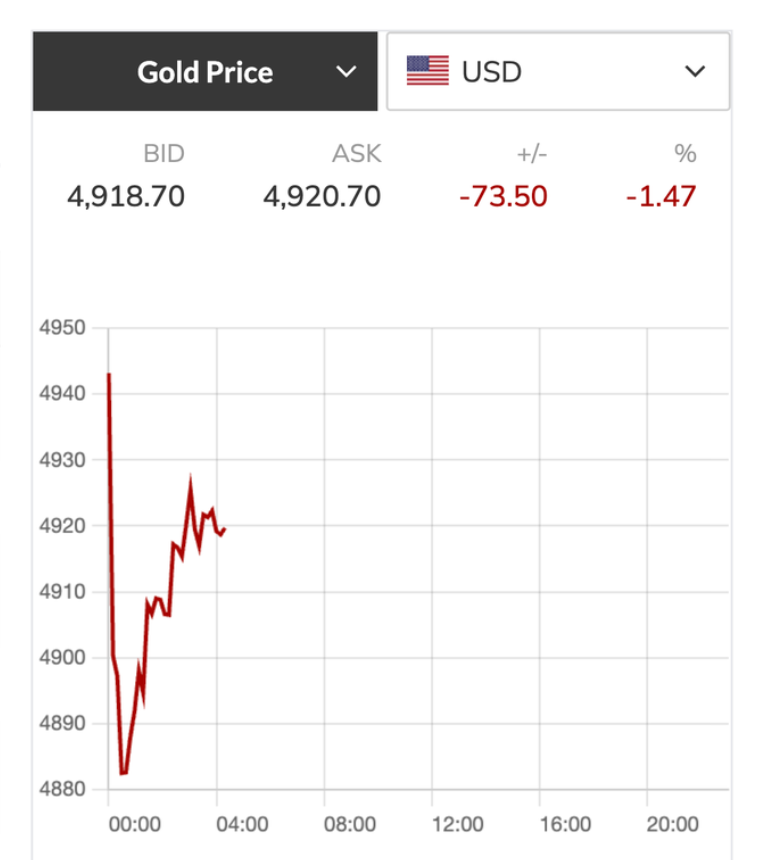Screen dimensions: 783x860
Task: Click the red price line's lowest point
Action: point(123,772)
